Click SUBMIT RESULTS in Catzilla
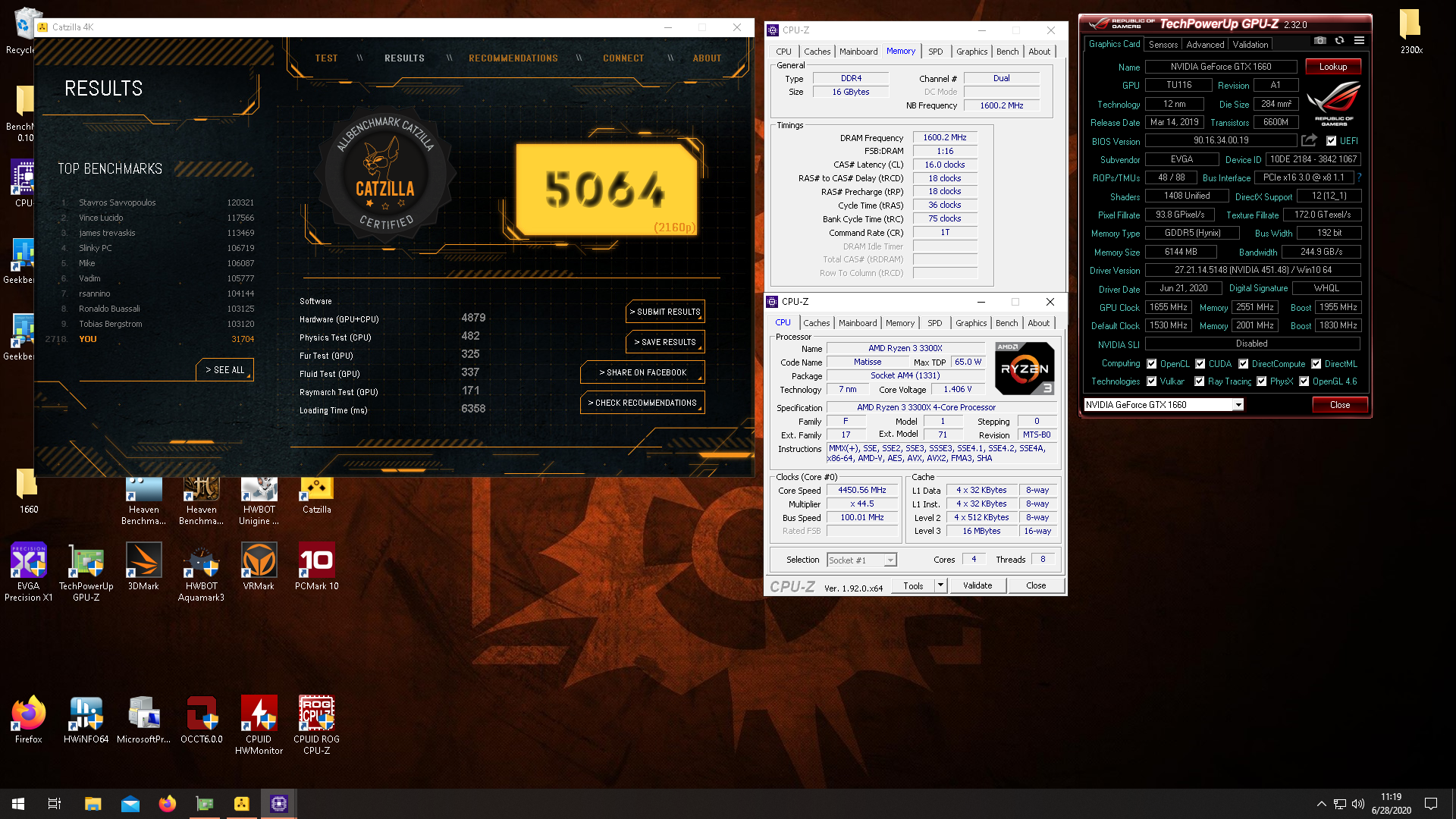Screen dimensions: 1456x819 coord(665,312)
